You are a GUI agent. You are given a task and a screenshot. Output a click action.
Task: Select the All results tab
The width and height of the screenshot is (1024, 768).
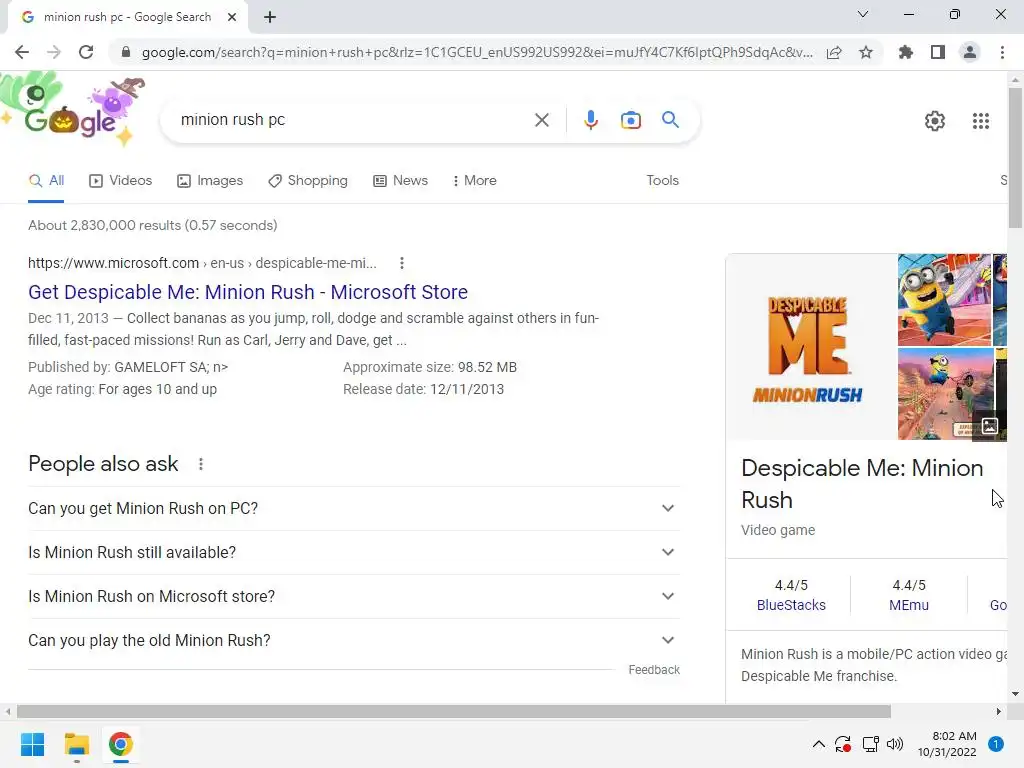pyautogui.click(x=46, y=180)
